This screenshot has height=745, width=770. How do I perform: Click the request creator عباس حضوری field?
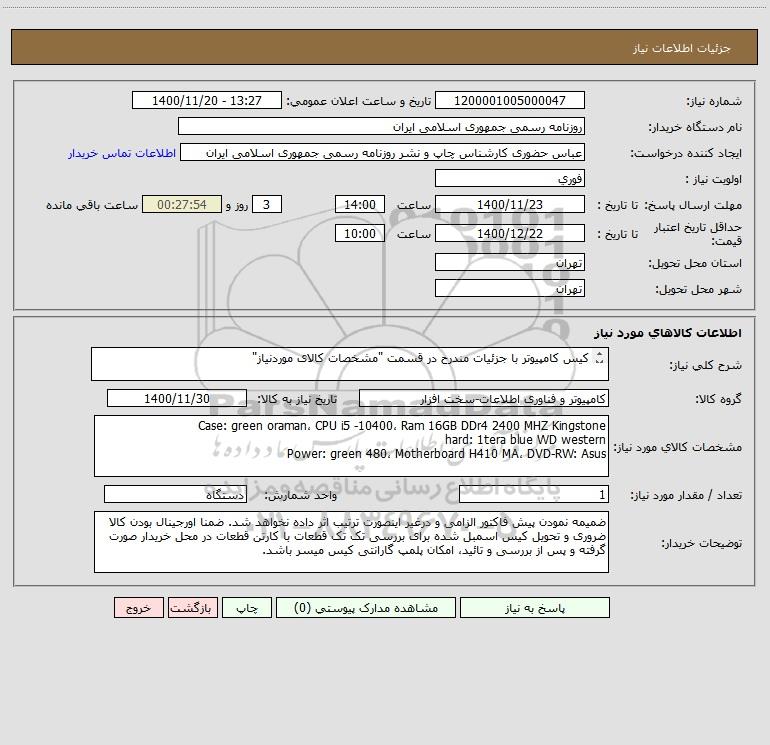(x=383, y=153)
